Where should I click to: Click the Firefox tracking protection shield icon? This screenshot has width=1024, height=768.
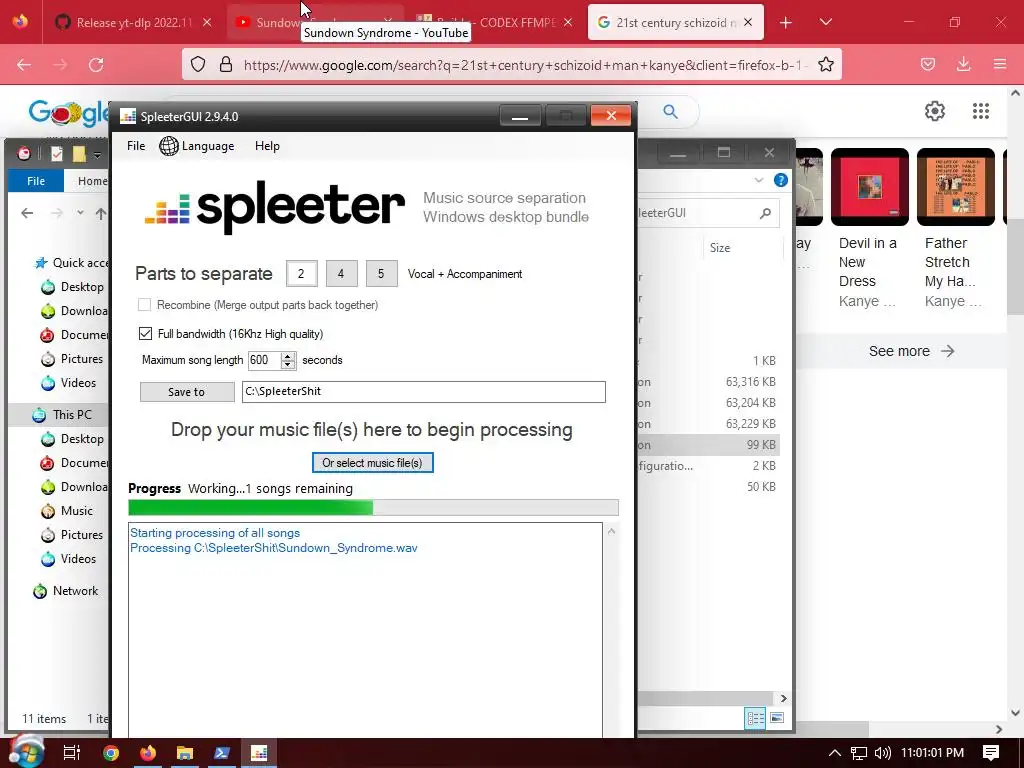(x=198, y=64)
